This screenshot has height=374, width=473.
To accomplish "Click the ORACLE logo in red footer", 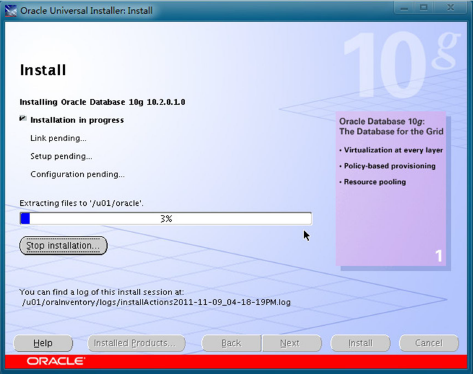I will pyautogui.click(x=56, y=361).
